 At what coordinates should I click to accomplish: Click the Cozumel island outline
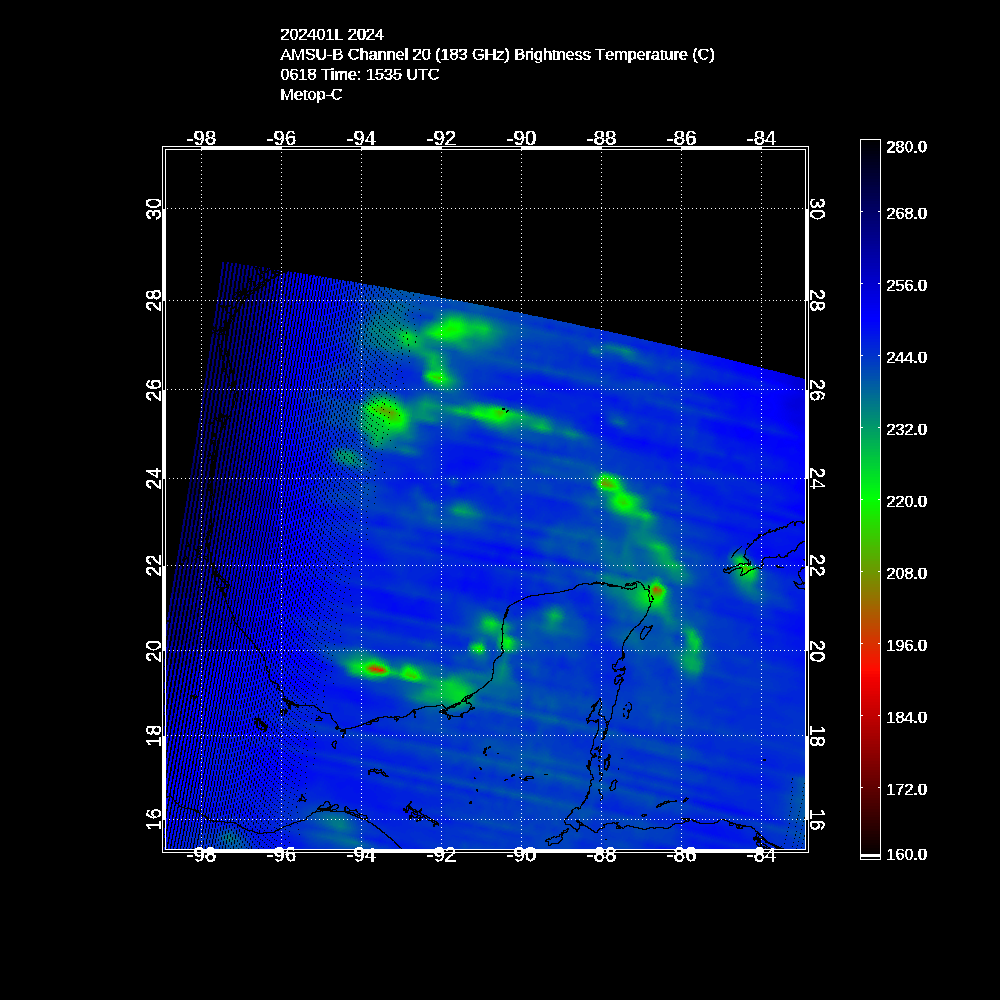pos(645,633)
